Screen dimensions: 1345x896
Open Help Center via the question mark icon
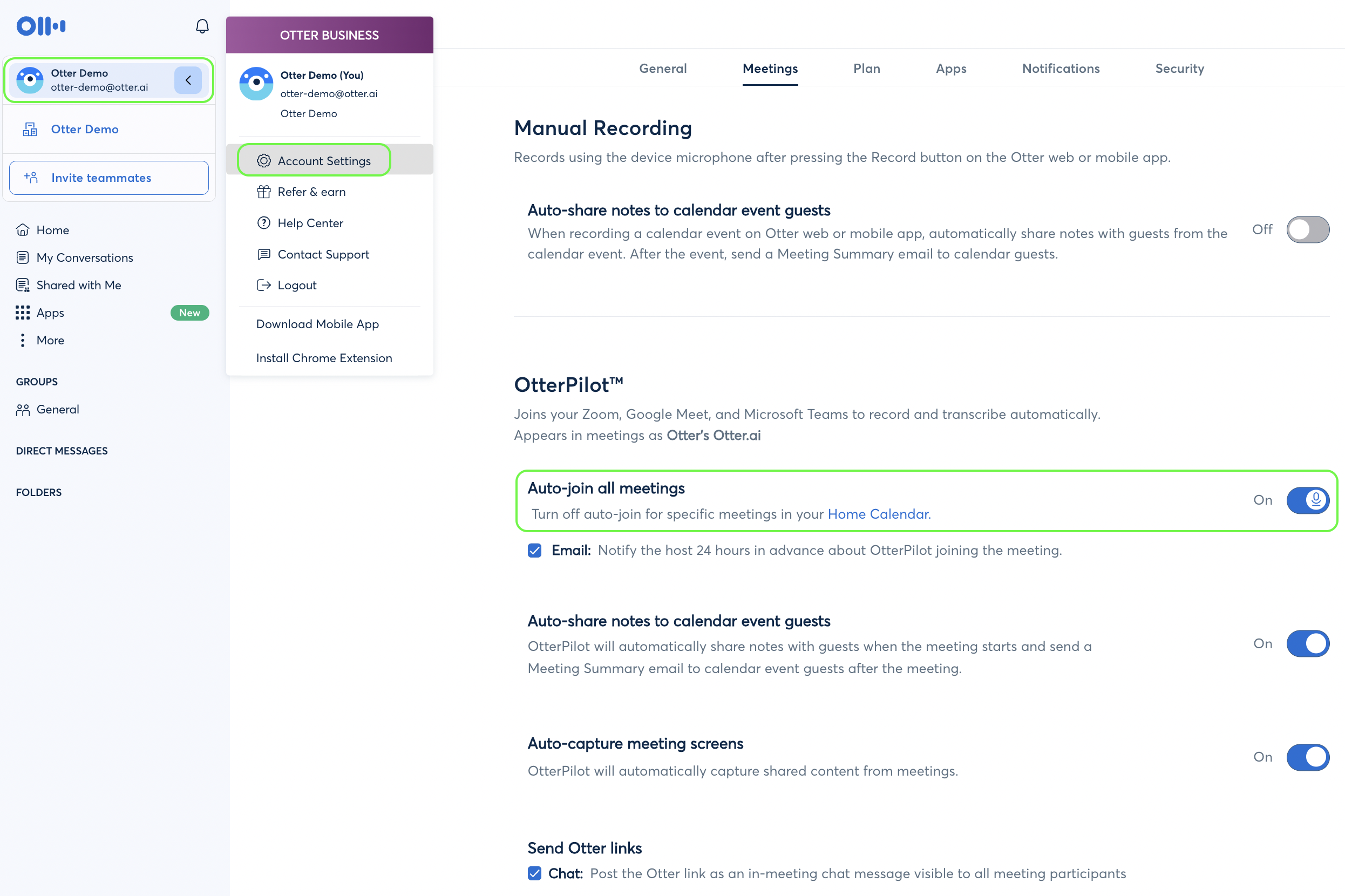(264, 223)
